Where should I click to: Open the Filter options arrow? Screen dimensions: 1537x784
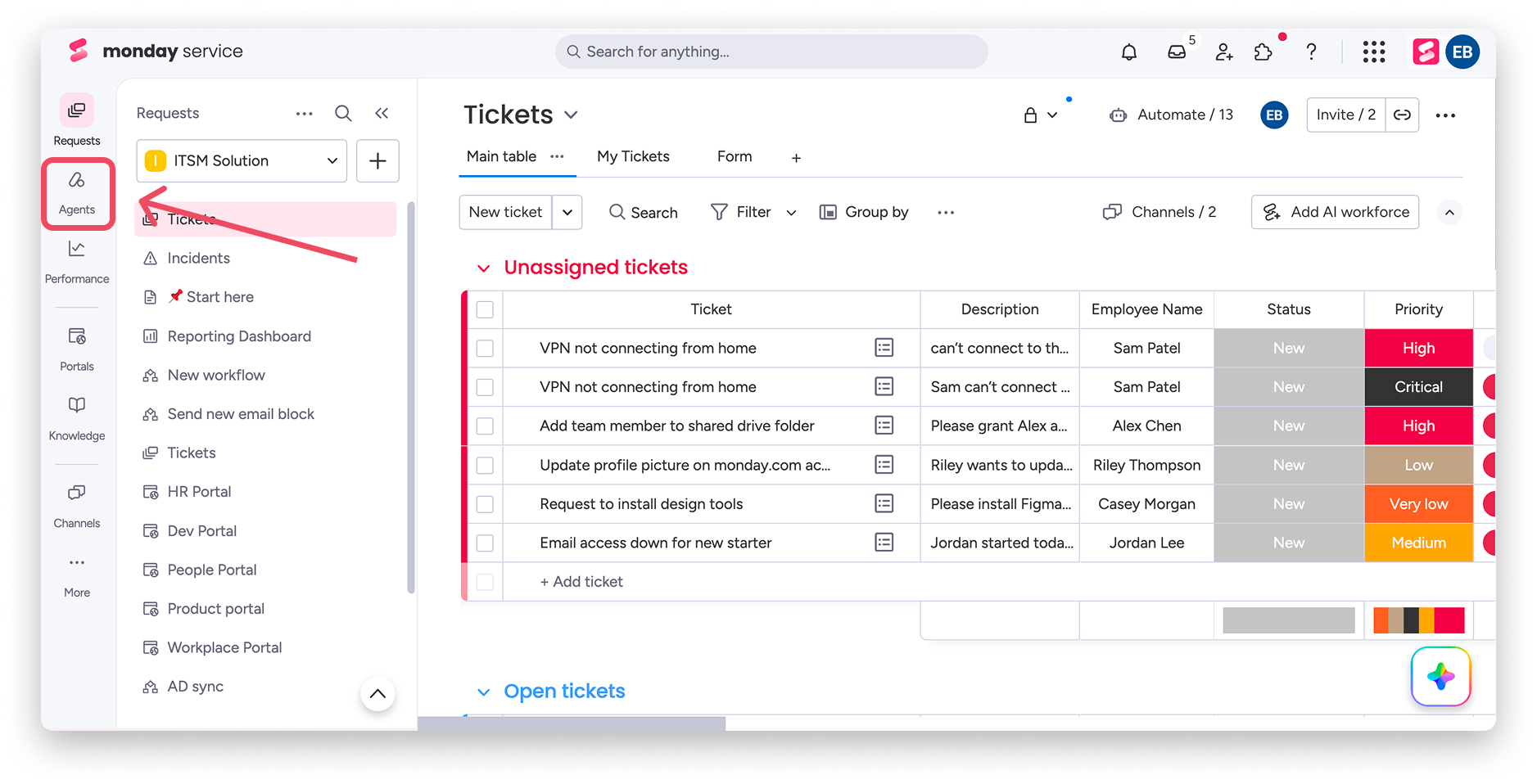[x=791, y=213]
